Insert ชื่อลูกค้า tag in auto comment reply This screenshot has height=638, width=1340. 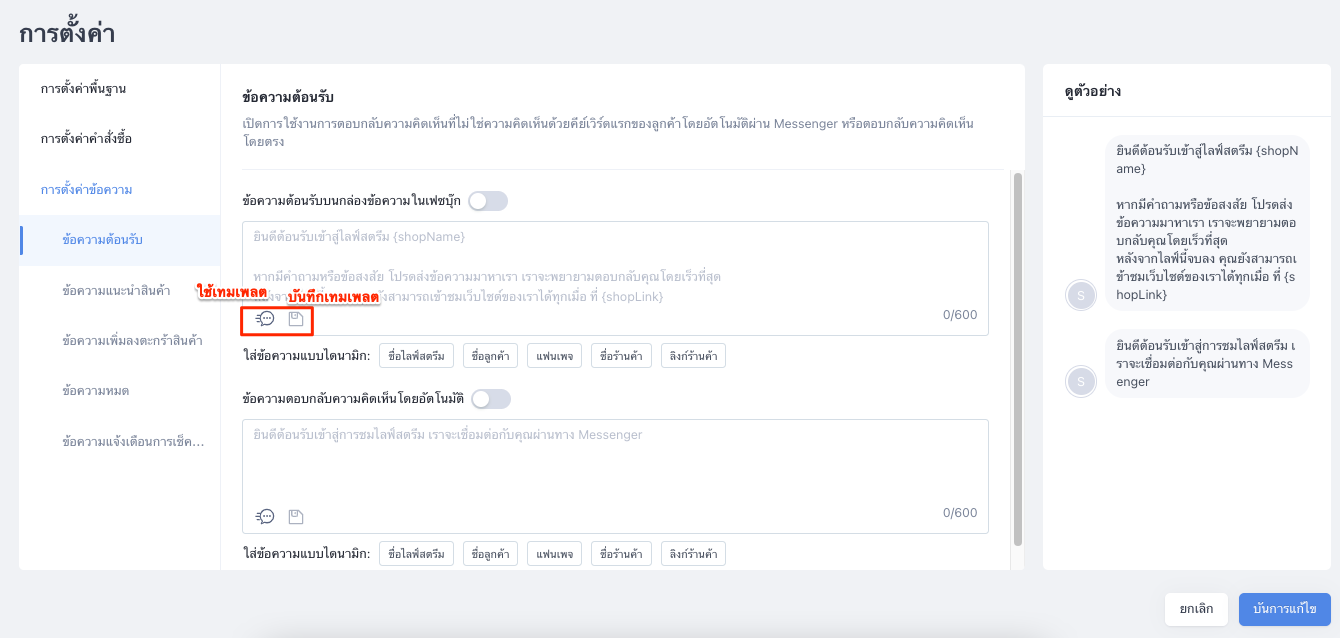[491, 554]
